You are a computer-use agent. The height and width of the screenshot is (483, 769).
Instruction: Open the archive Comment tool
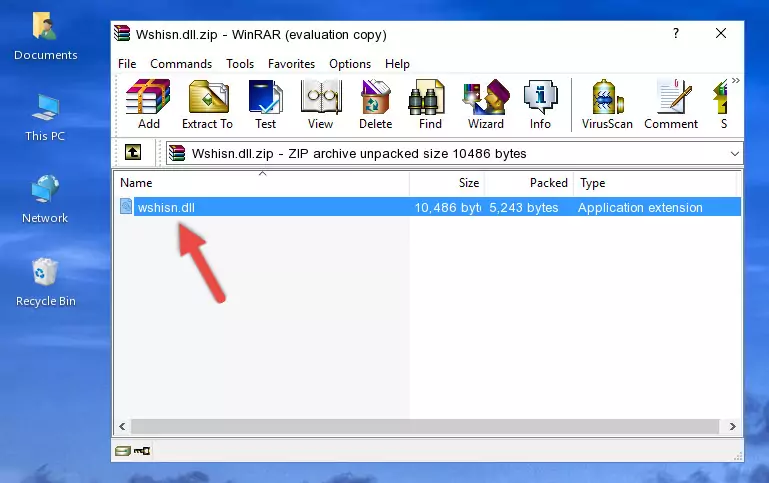pyautogui.click(x=671, y=104)
